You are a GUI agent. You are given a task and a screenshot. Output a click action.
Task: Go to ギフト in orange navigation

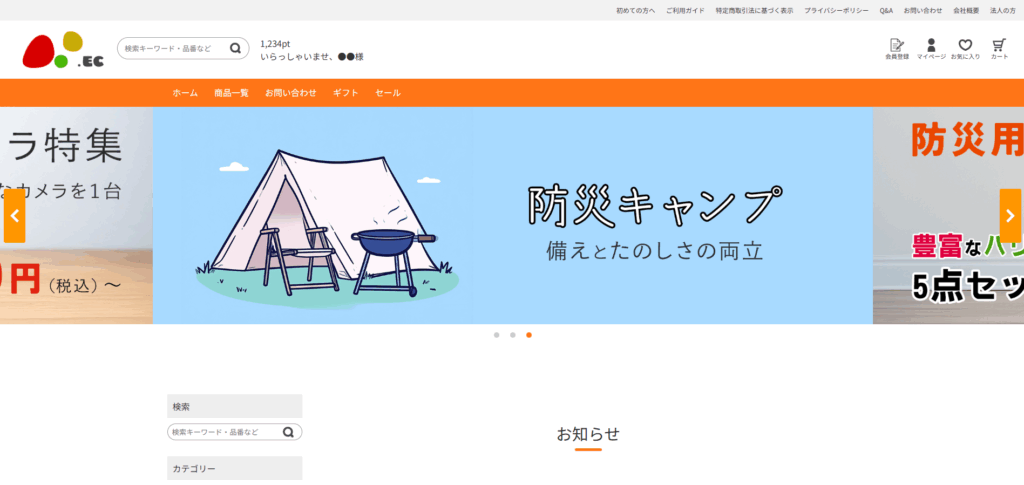pos(345,93)
